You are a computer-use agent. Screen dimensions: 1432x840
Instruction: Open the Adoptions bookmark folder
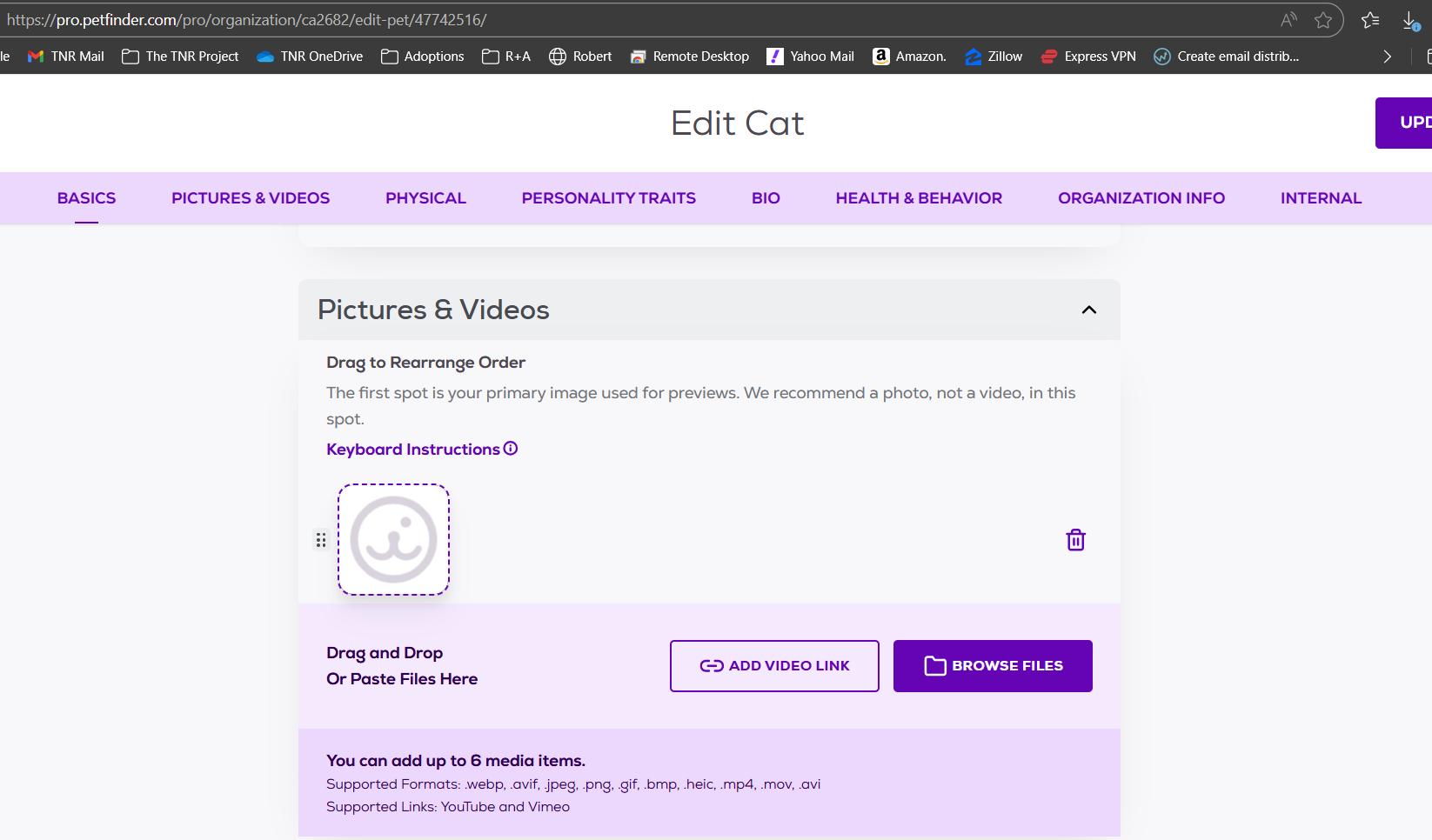tap(423, 57)
